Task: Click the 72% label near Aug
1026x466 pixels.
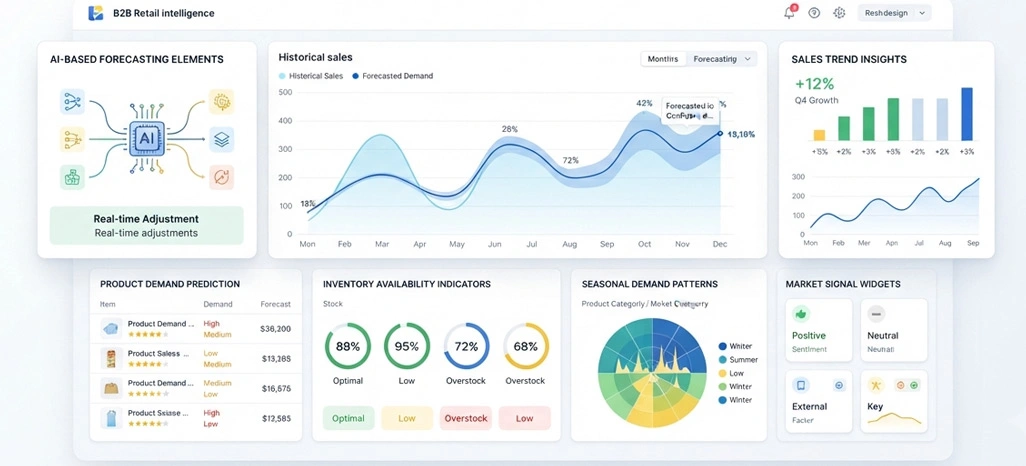Action: 571,160
